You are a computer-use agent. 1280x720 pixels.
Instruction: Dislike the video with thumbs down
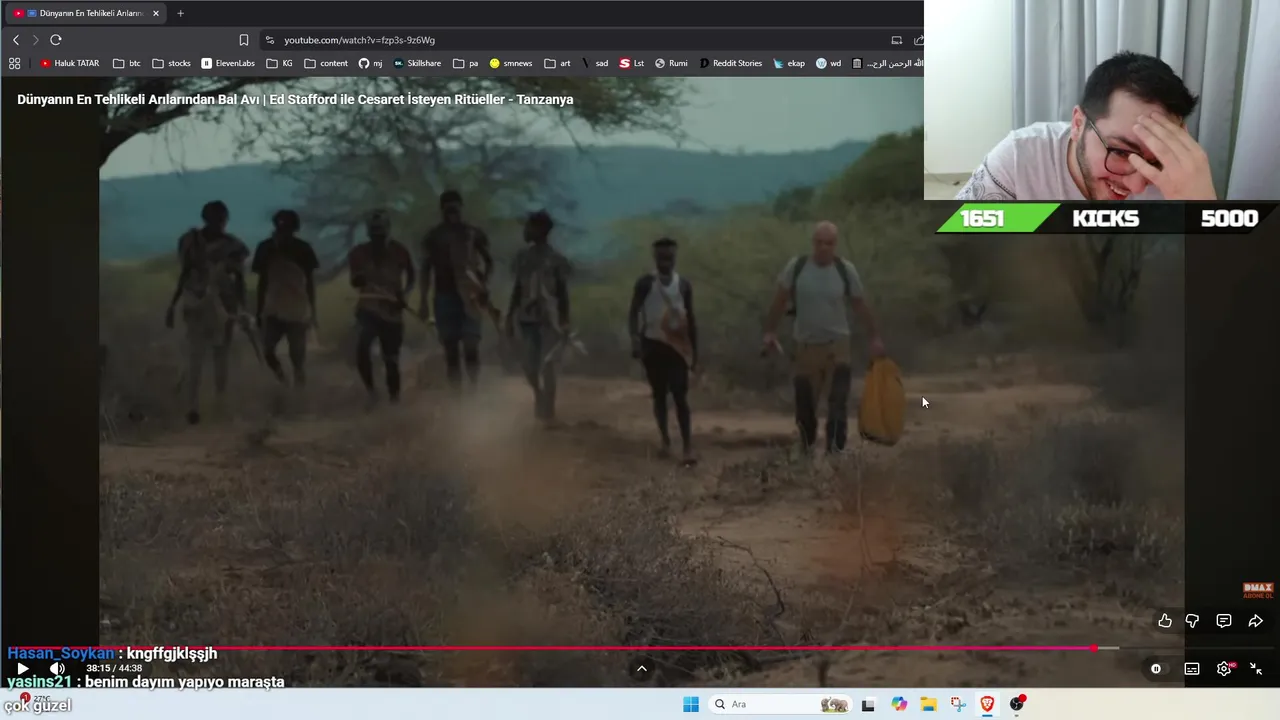1192,621
